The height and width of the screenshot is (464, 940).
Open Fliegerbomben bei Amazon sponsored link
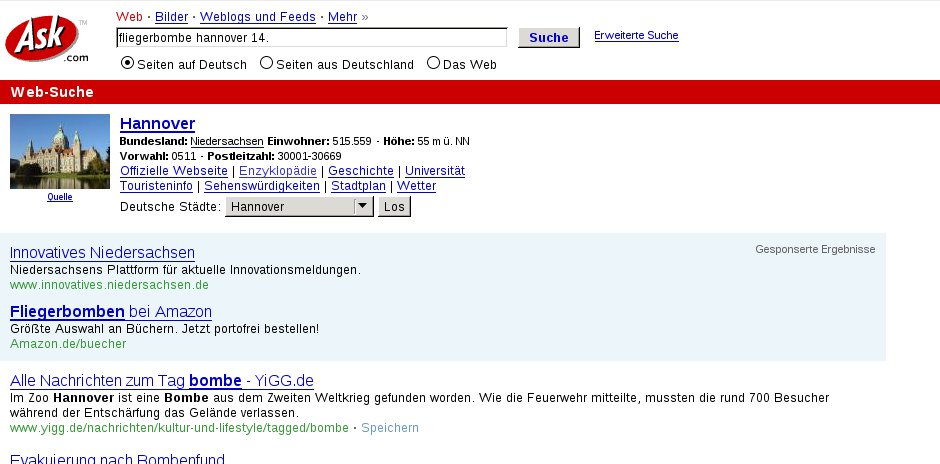(111, 312)
